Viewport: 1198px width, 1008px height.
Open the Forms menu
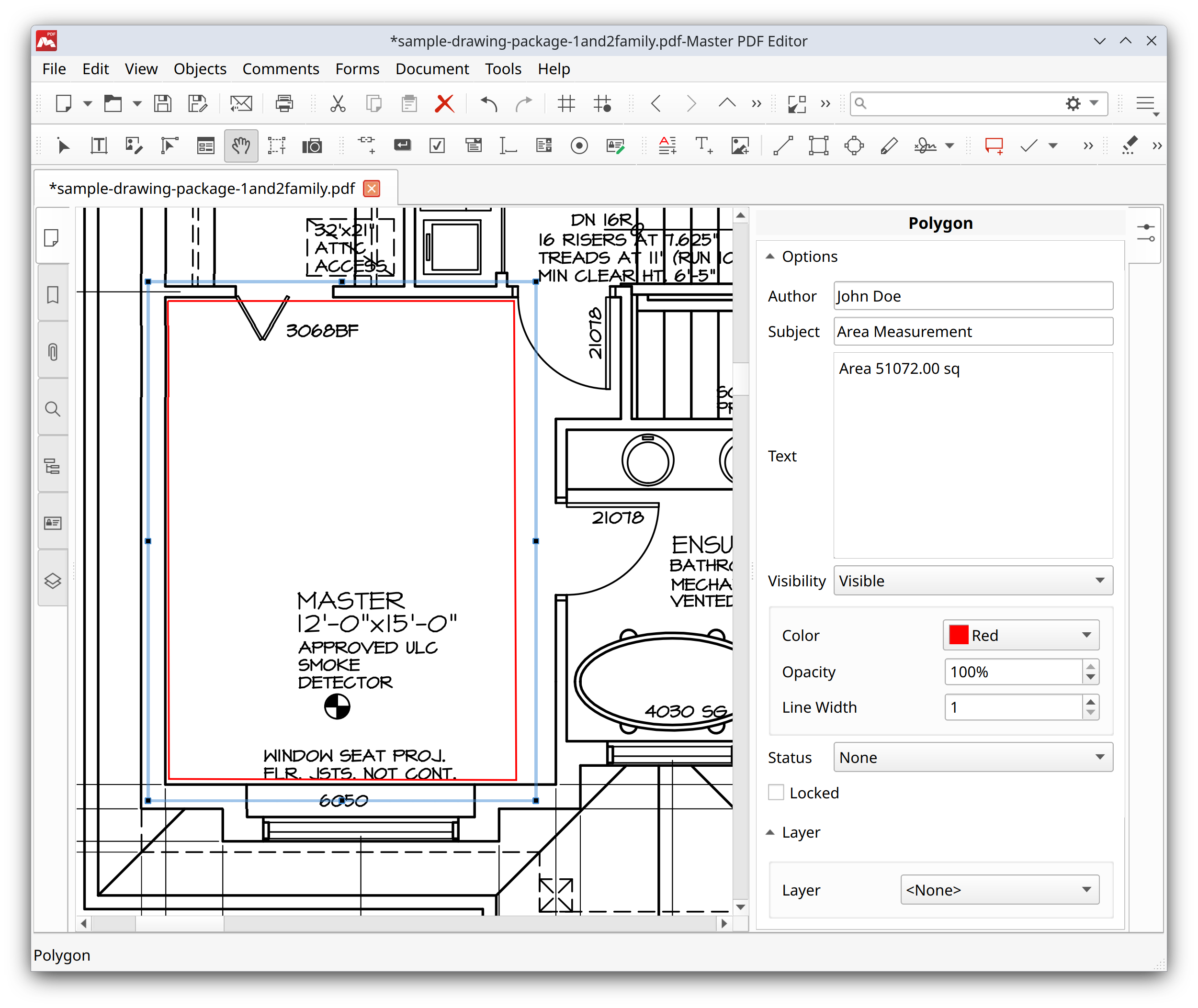357,69
